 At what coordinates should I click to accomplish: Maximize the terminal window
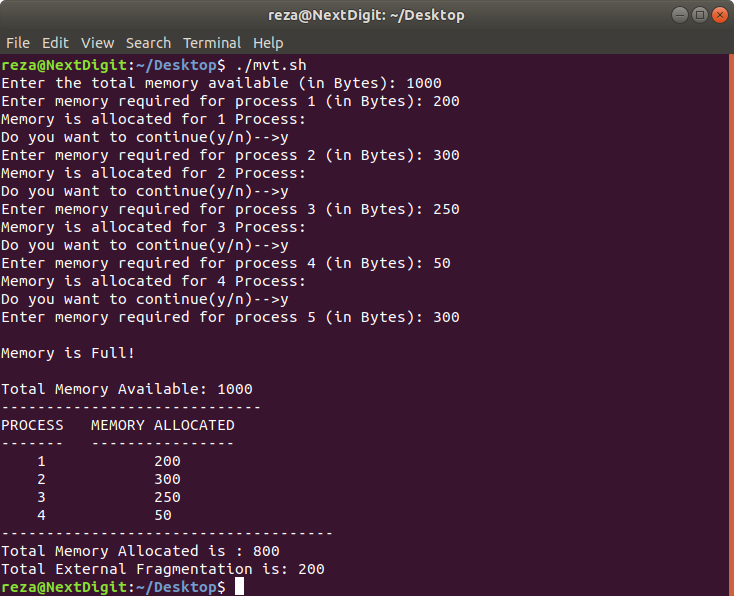point(700,15)
